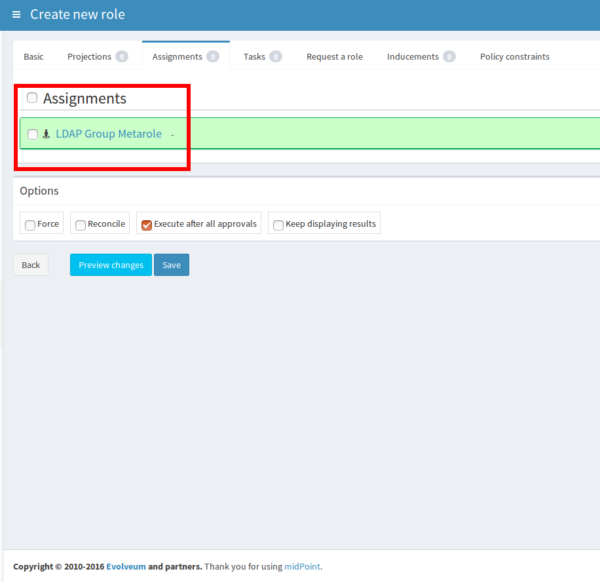Click Preview changes button
The image size is (600, 582).
point(111,265)
